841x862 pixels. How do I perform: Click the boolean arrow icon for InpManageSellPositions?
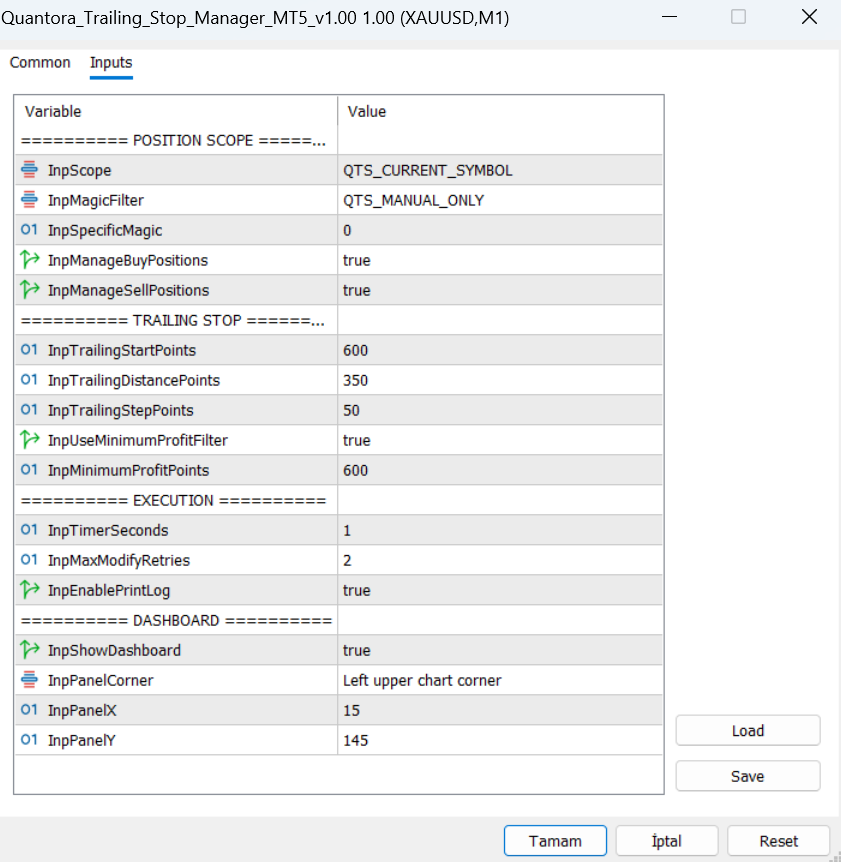pyautogui.click(x=30, y=290)
